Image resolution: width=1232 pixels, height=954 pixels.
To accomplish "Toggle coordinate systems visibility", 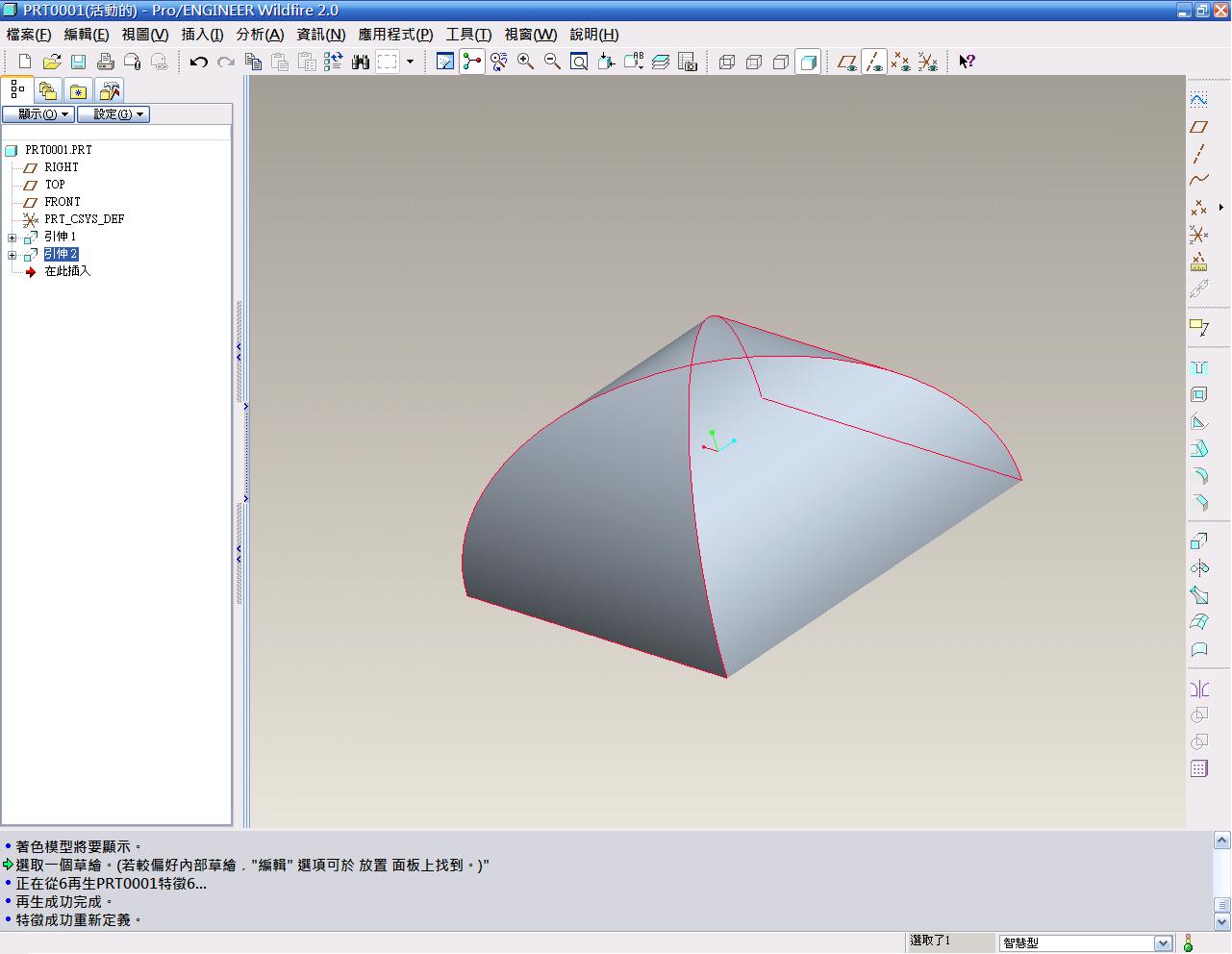I will (927, 62).
